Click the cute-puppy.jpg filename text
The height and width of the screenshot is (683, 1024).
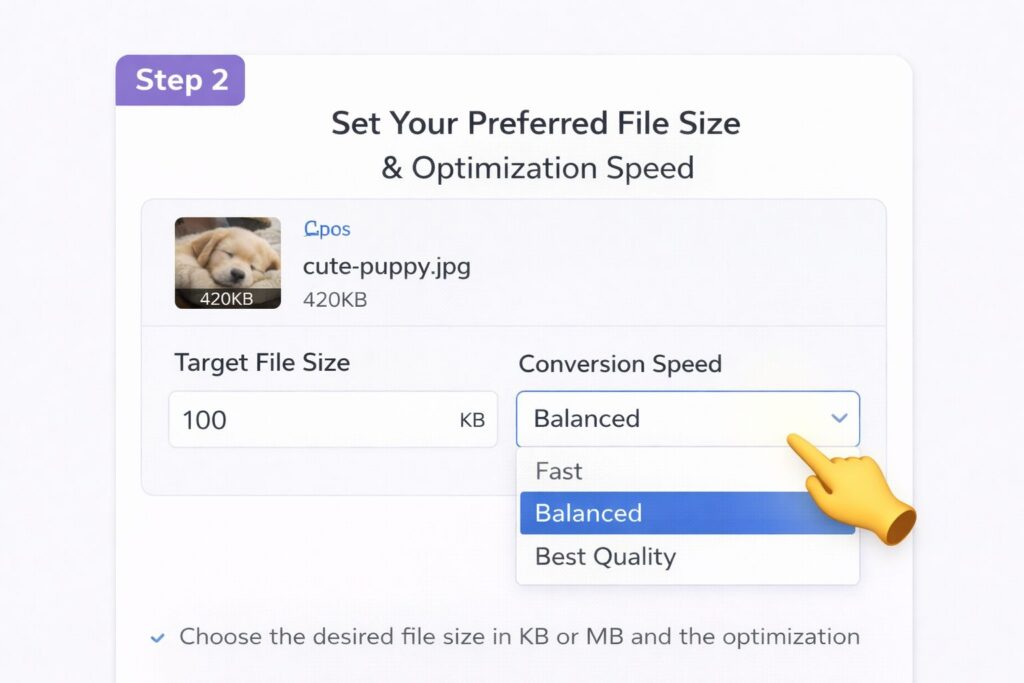387,266
